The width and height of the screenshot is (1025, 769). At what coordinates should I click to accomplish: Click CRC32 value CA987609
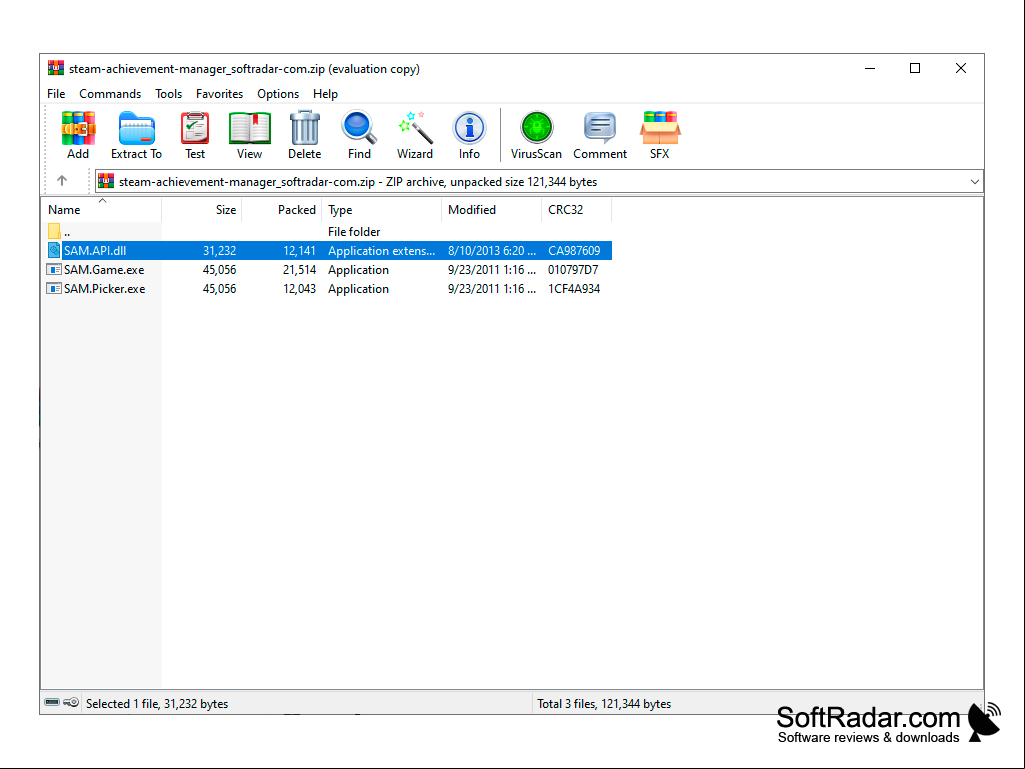(x=574, y=250)
